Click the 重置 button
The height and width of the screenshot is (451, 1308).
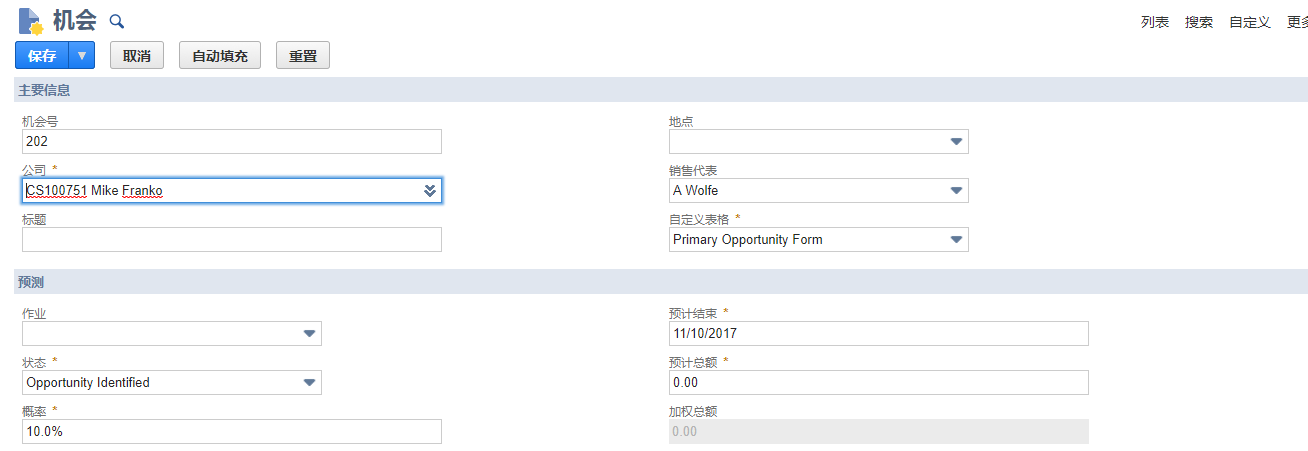coord(303,56)
